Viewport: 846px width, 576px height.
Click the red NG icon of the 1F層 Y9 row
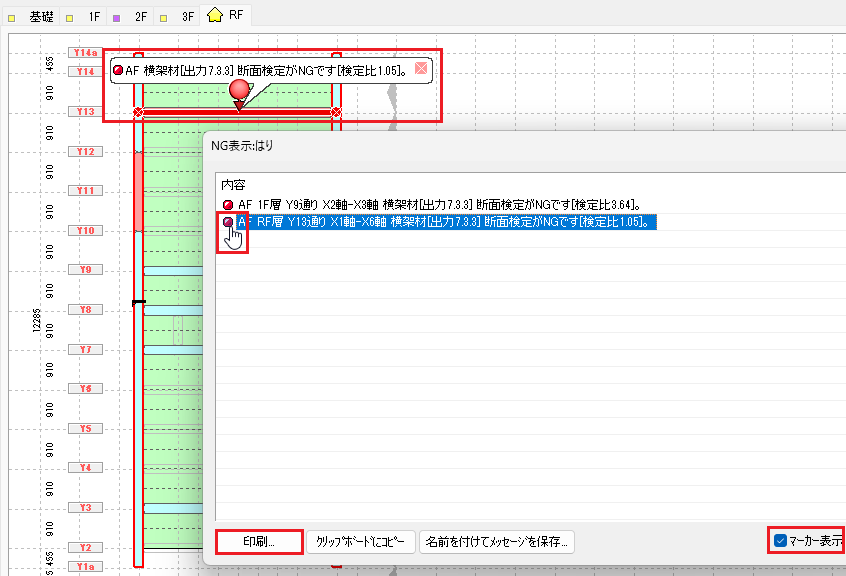228,204
